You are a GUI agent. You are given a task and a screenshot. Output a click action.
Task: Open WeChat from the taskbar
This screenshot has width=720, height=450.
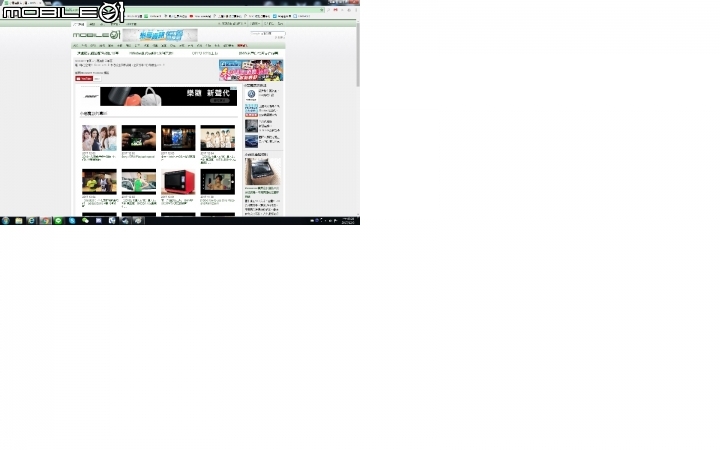85,221
